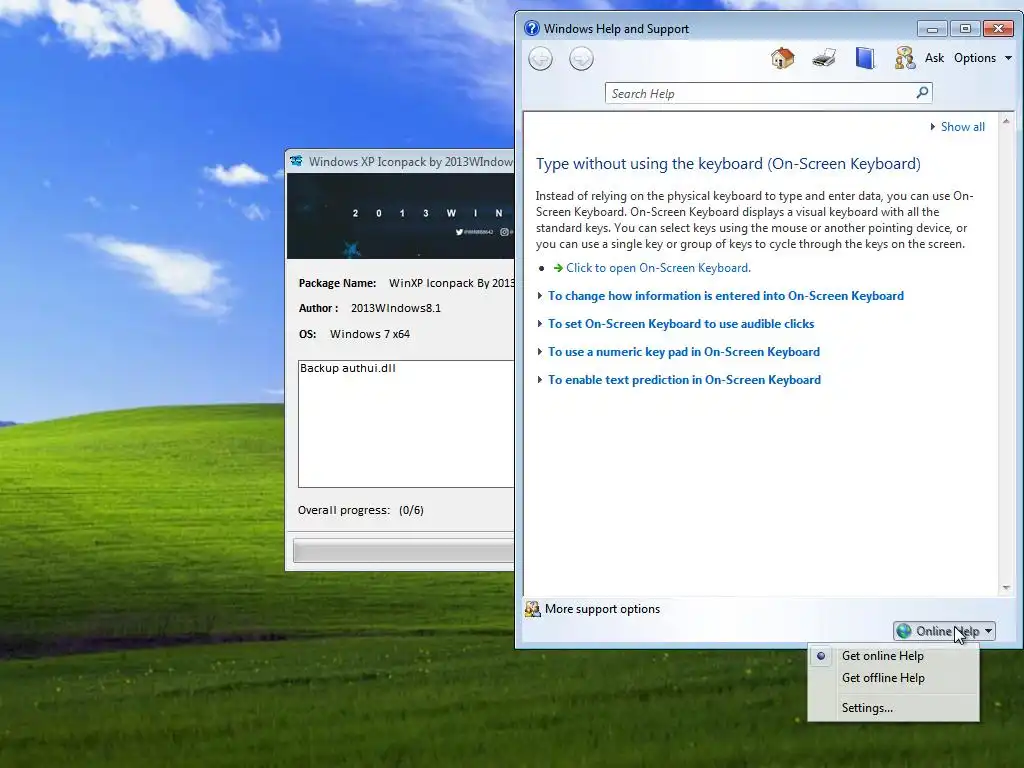Image resolution: width=1024 pixels, height=768 pixels.
Task: Click the 'Backup authui.dll' log entry
Action: pos(347,368)
